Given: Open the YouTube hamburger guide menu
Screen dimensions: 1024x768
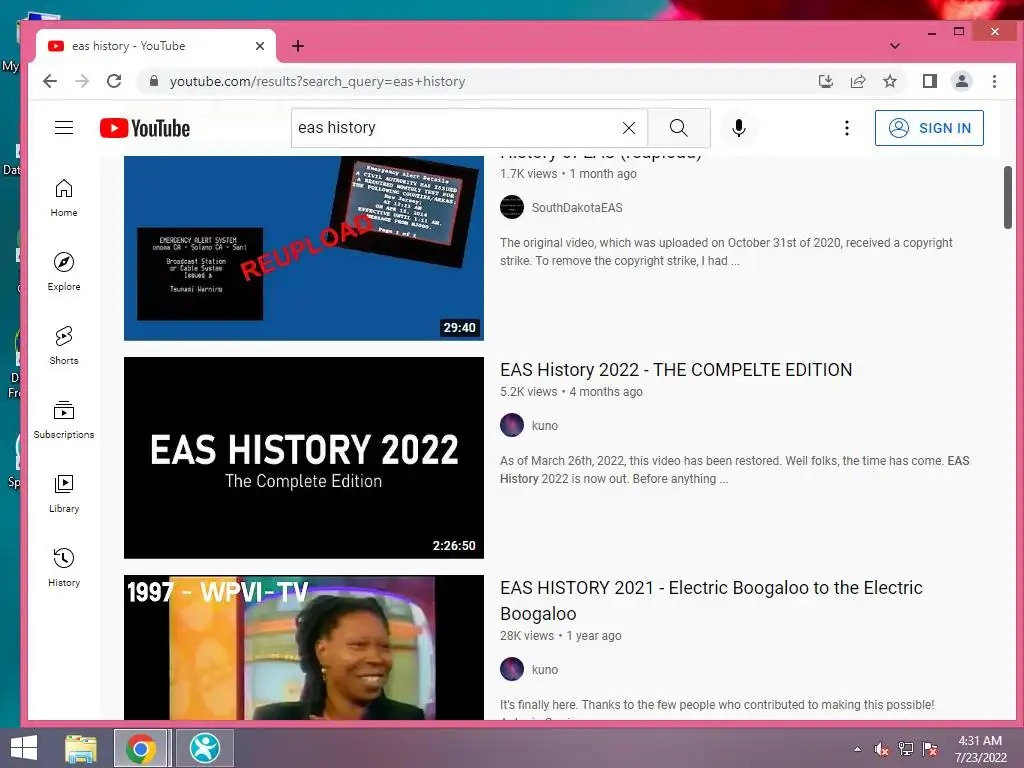Looking at the screenshot, I should click(x=63, y=127).
